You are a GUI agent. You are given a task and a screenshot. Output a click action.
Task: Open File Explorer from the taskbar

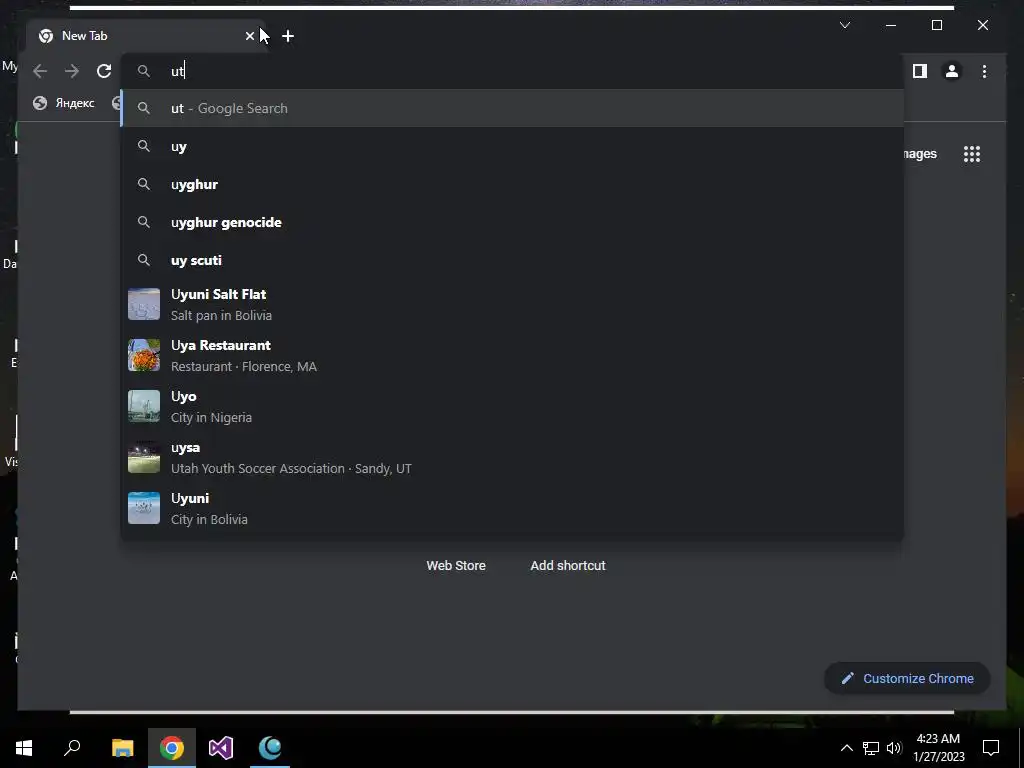(x=122, y=748)
